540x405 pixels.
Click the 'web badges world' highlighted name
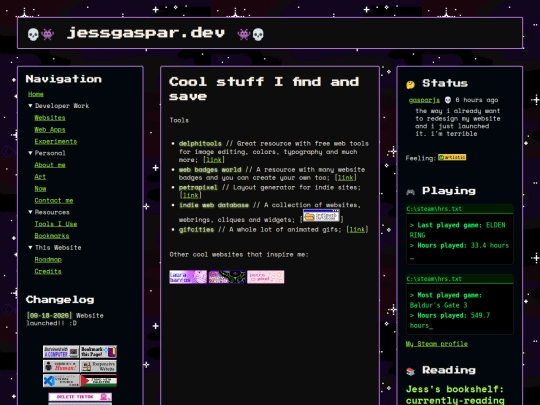(210, 169)
